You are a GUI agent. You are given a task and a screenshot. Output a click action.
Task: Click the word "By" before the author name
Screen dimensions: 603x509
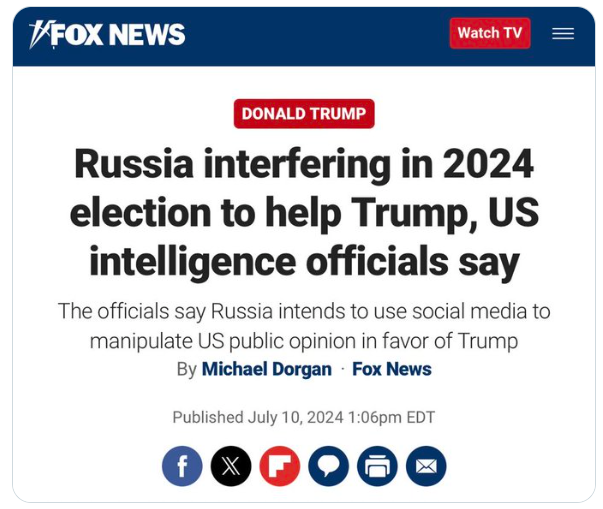coord(187,369)
